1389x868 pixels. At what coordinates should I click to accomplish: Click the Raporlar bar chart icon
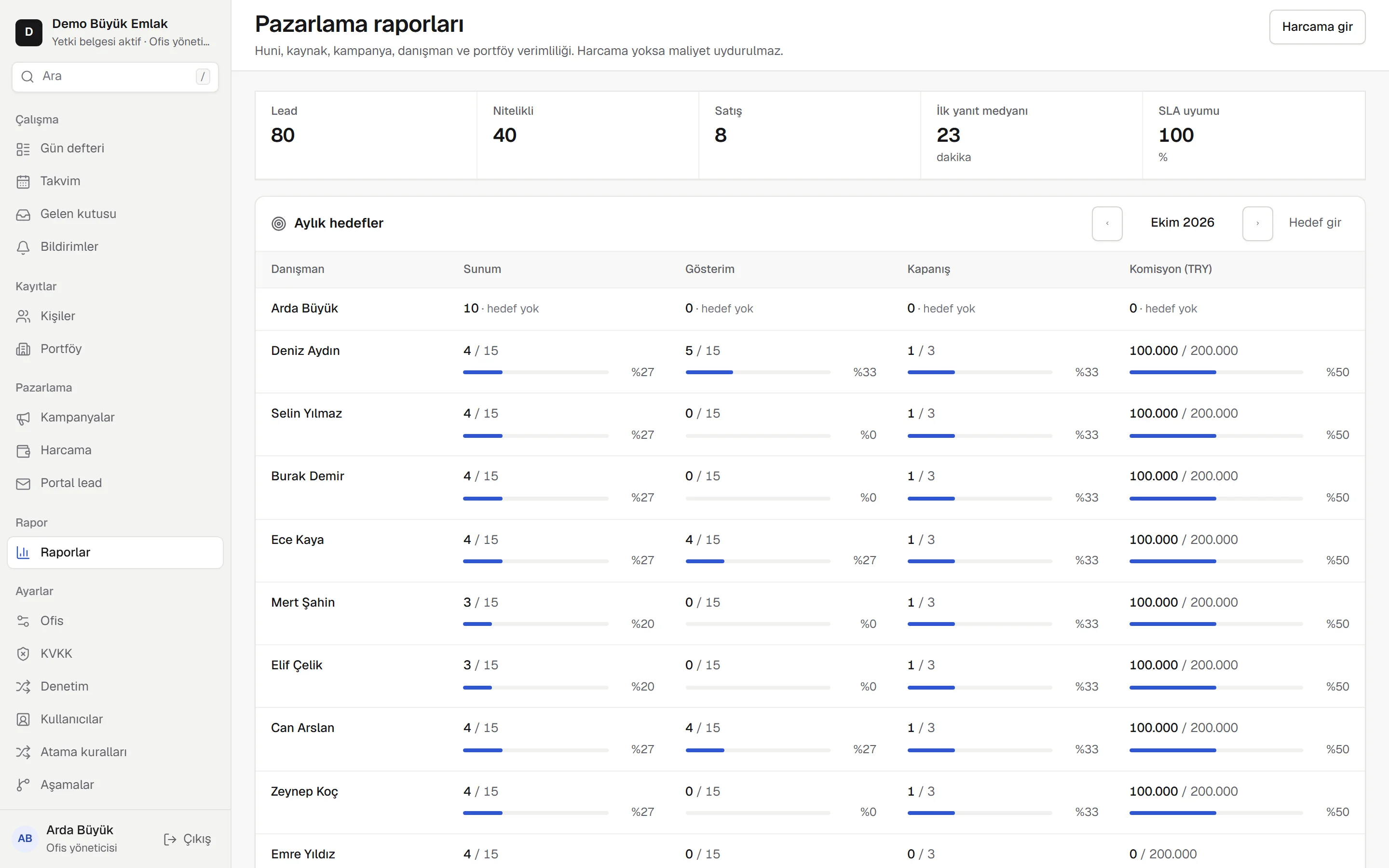[23, 552]
